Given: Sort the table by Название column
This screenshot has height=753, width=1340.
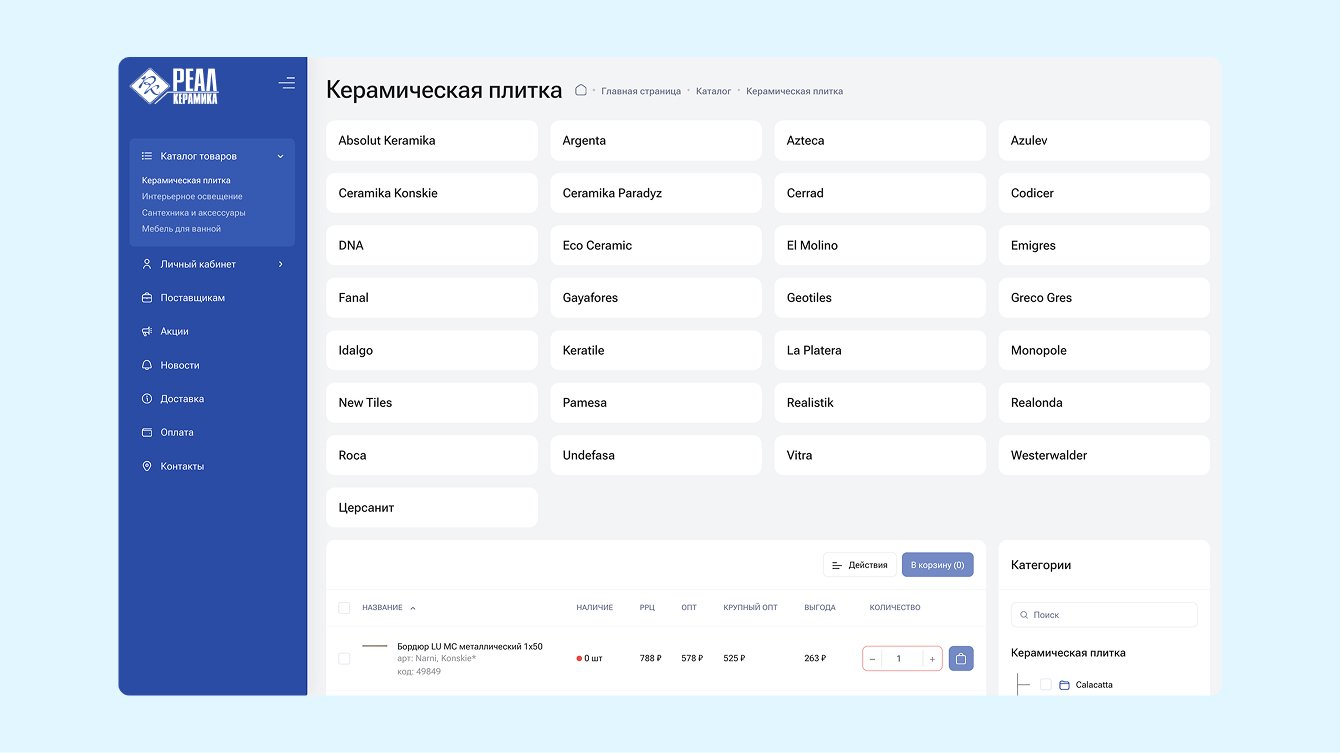Looking at the screenshot, I should coord(389,608).
